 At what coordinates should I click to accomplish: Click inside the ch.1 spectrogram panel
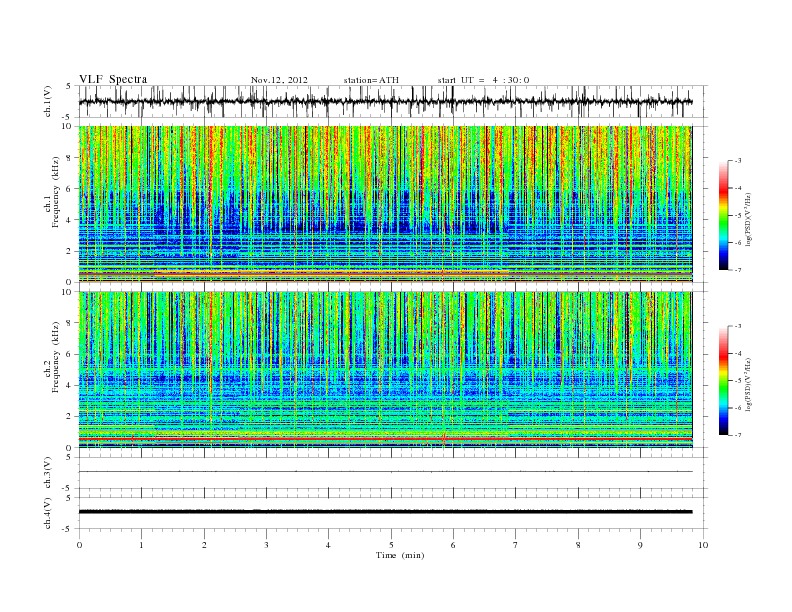(385, 204)
